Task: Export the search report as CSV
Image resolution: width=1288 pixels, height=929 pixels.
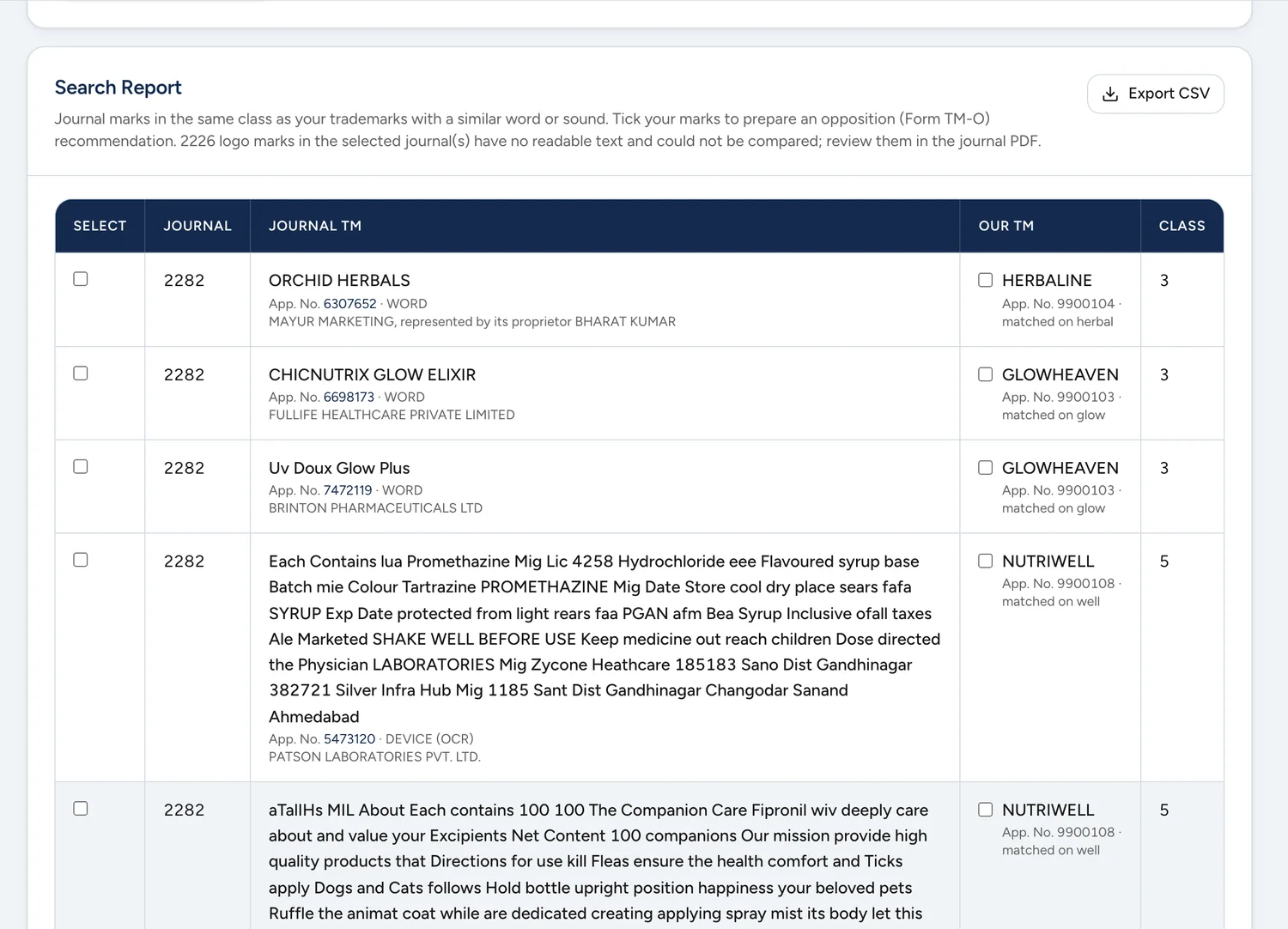Action: [1156, 94]
